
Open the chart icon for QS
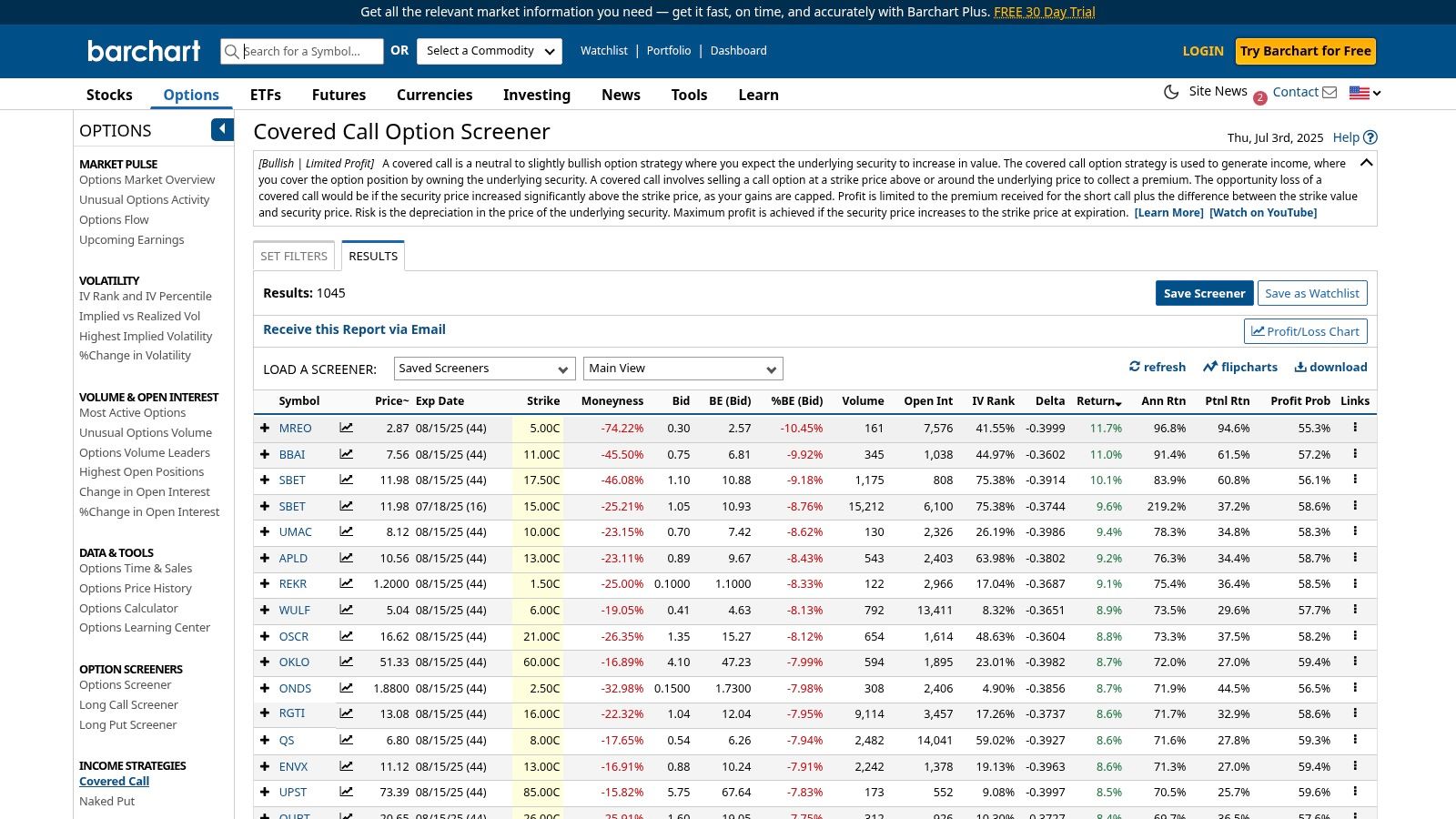point(346,740)
